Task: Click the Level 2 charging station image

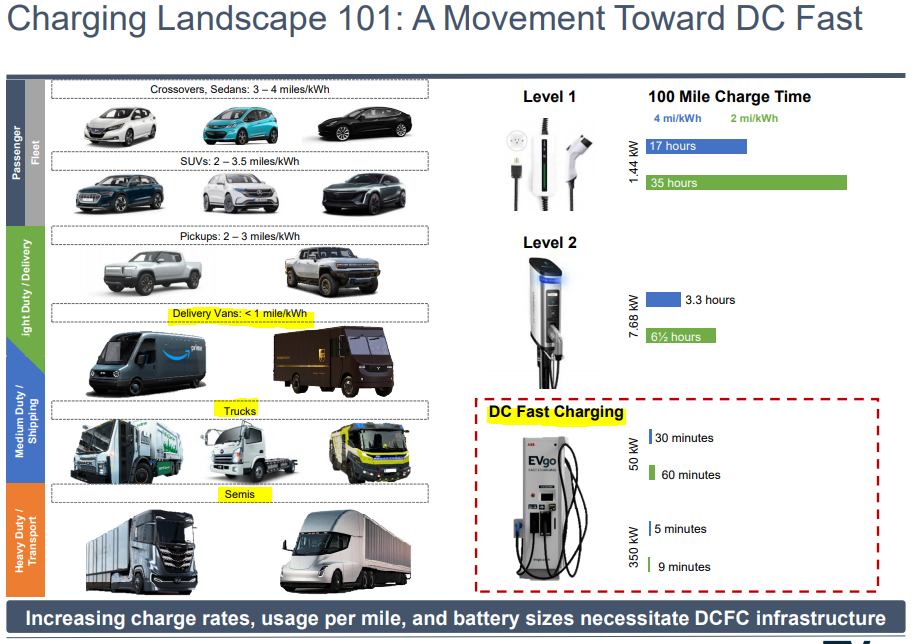Action: pos(547,323)
